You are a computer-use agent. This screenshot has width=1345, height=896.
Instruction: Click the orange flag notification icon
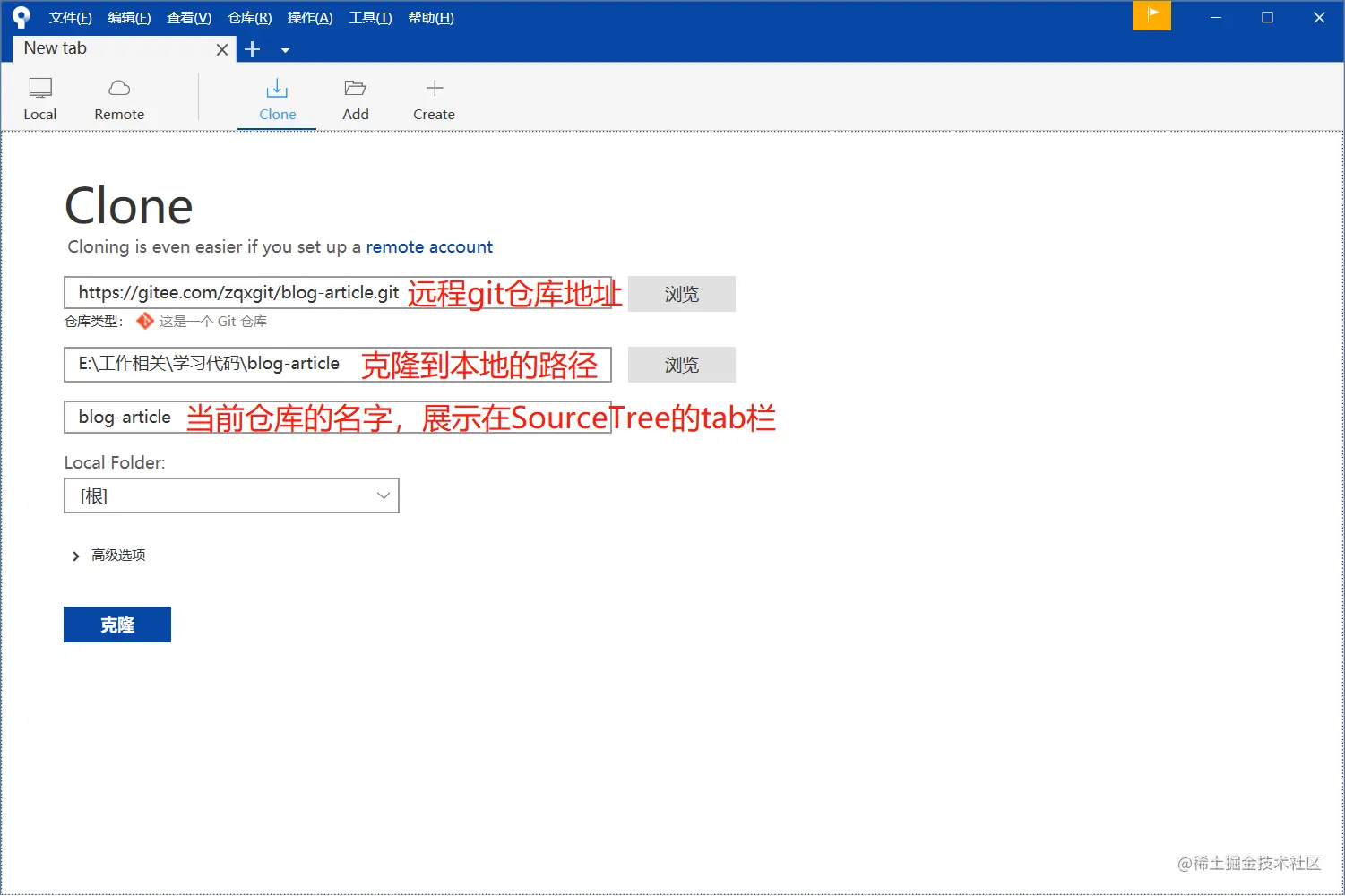pyautogui.click(x=1151, y=15)
